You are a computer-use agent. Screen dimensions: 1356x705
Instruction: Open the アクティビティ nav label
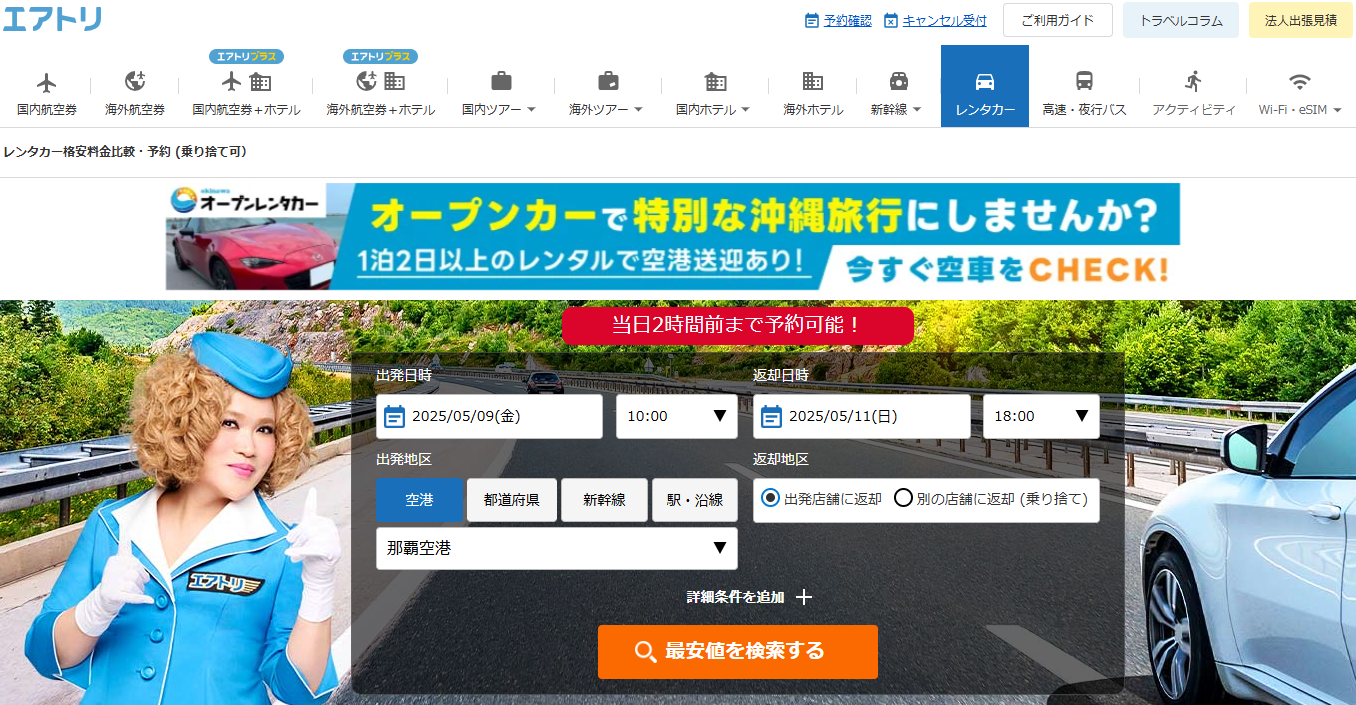[1194, 110]
